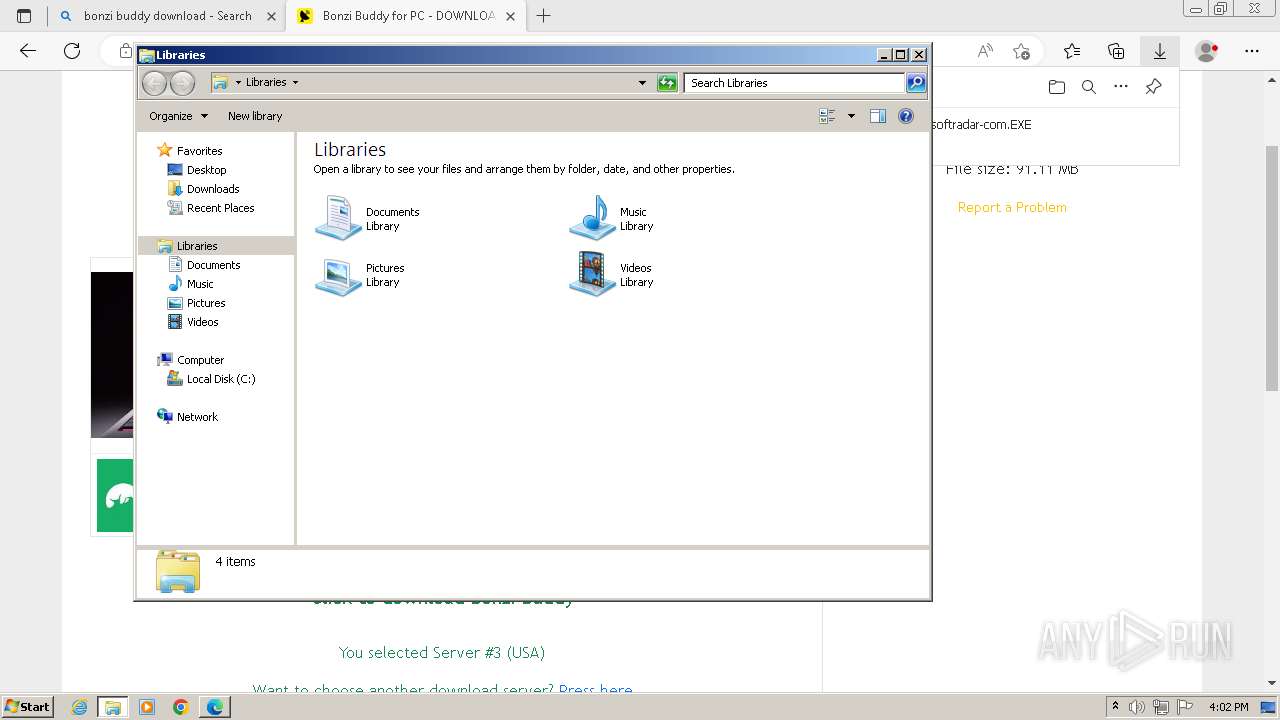Viewport: 1280px width, 720px height.
Task: Click the search magnifier in Libraries window
Action: coord(916,83)
